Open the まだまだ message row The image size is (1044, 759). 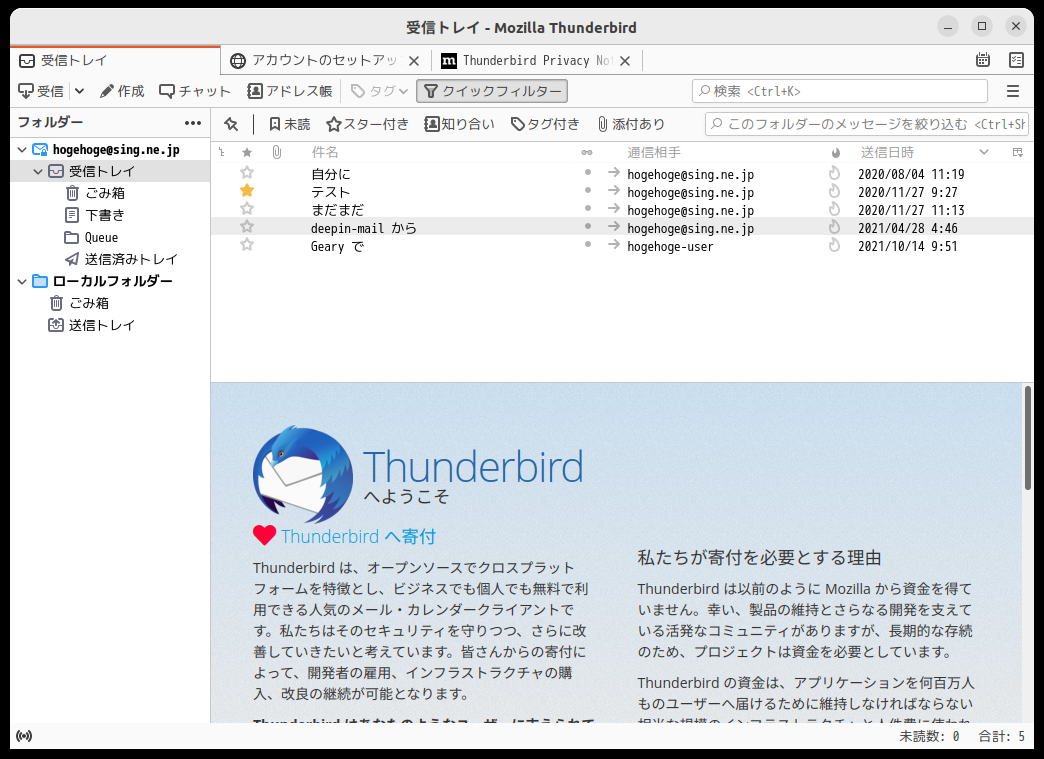click(622, 209)
